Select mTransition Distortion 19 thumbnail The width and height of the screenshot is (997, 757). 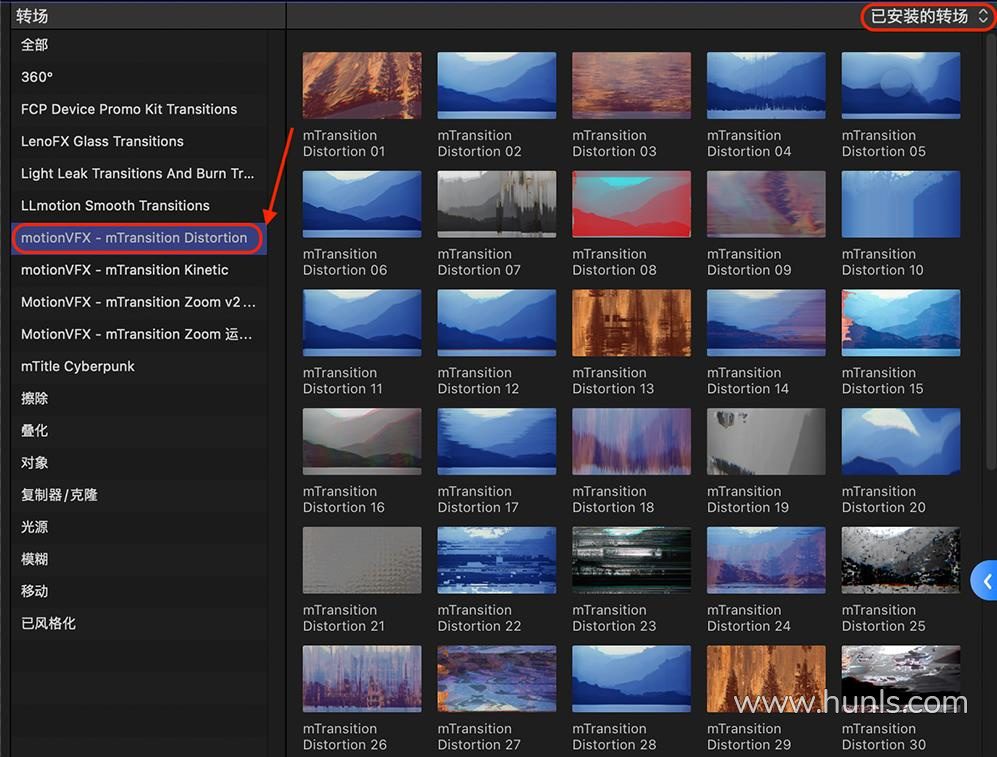(766, 442)
